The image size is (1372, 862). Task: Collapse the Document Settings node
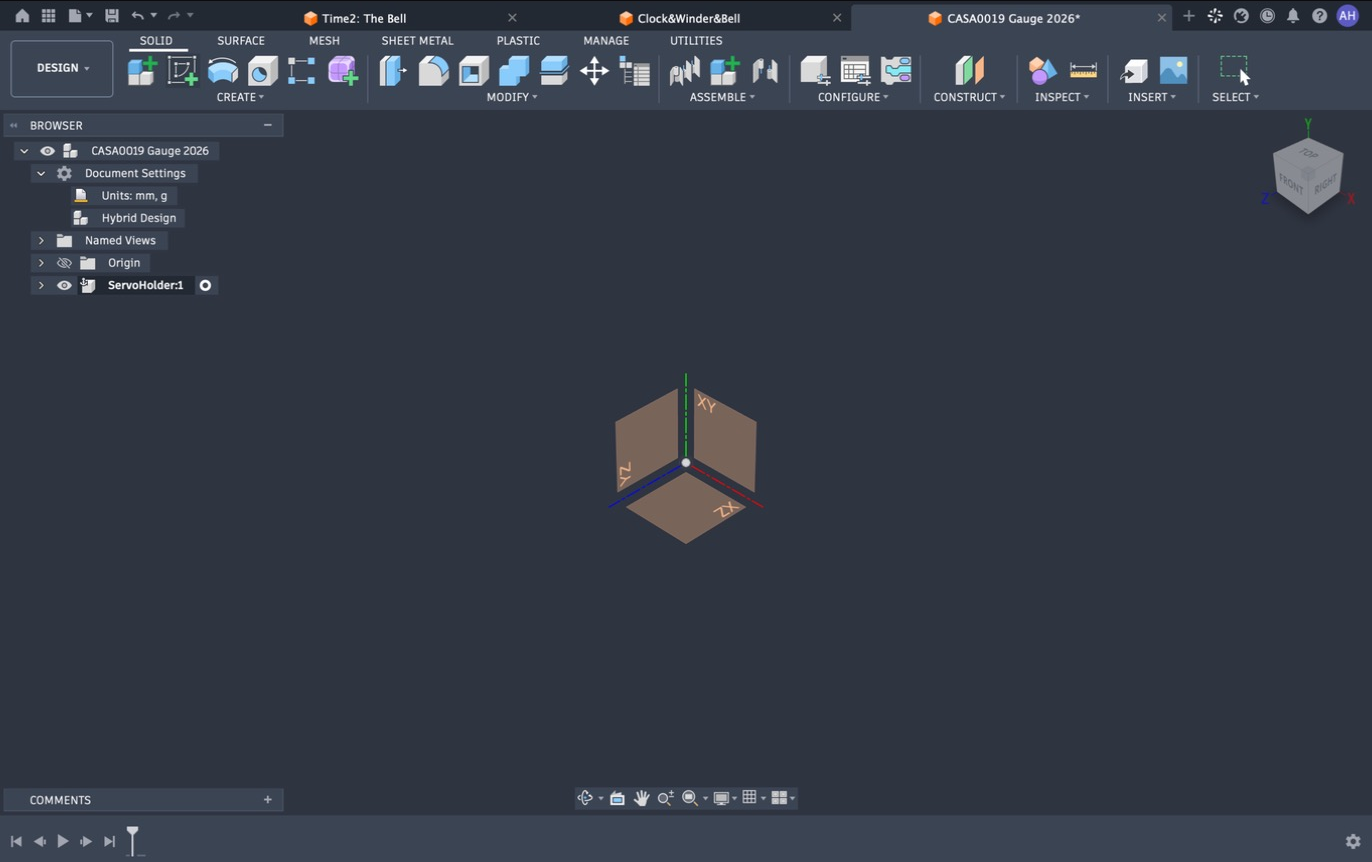click(41, 174)
